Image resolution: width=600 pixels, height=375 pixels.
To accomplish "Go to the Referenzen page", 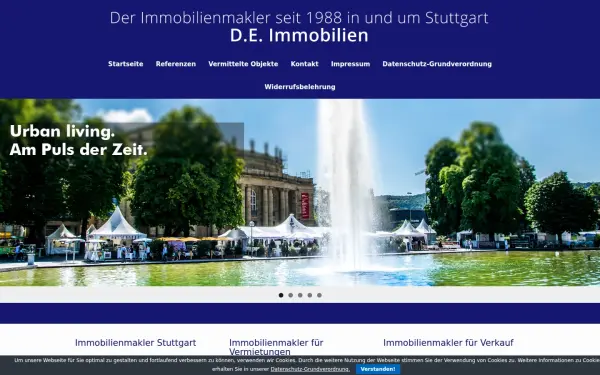I will tap(176, 64).
